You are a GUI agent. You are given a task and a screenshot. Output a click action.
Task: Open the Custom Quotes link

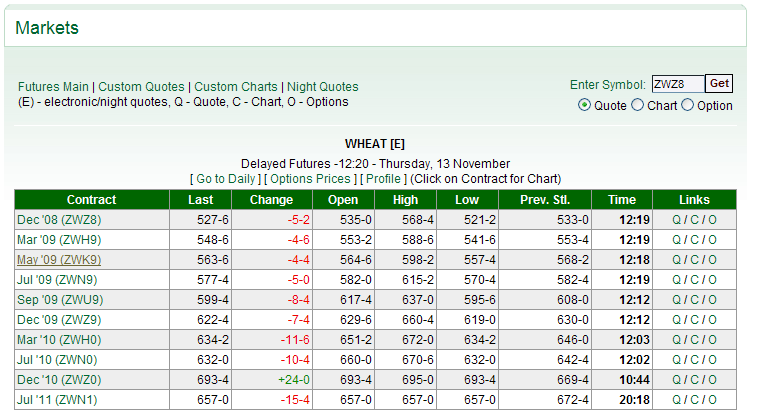pyautogui.click(x=141, y=87)
